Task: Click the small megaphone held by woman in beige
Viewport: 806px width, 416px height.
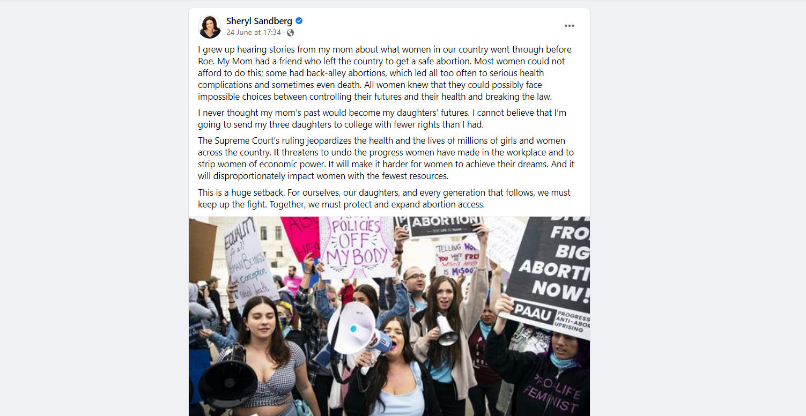Action: coord(446,330)
